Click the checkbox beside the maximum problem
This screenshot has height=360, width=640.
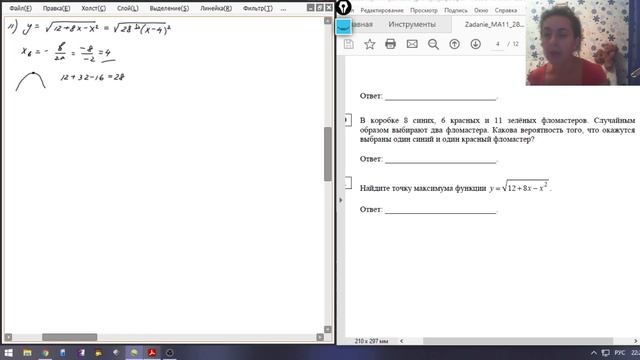(348, 182)
